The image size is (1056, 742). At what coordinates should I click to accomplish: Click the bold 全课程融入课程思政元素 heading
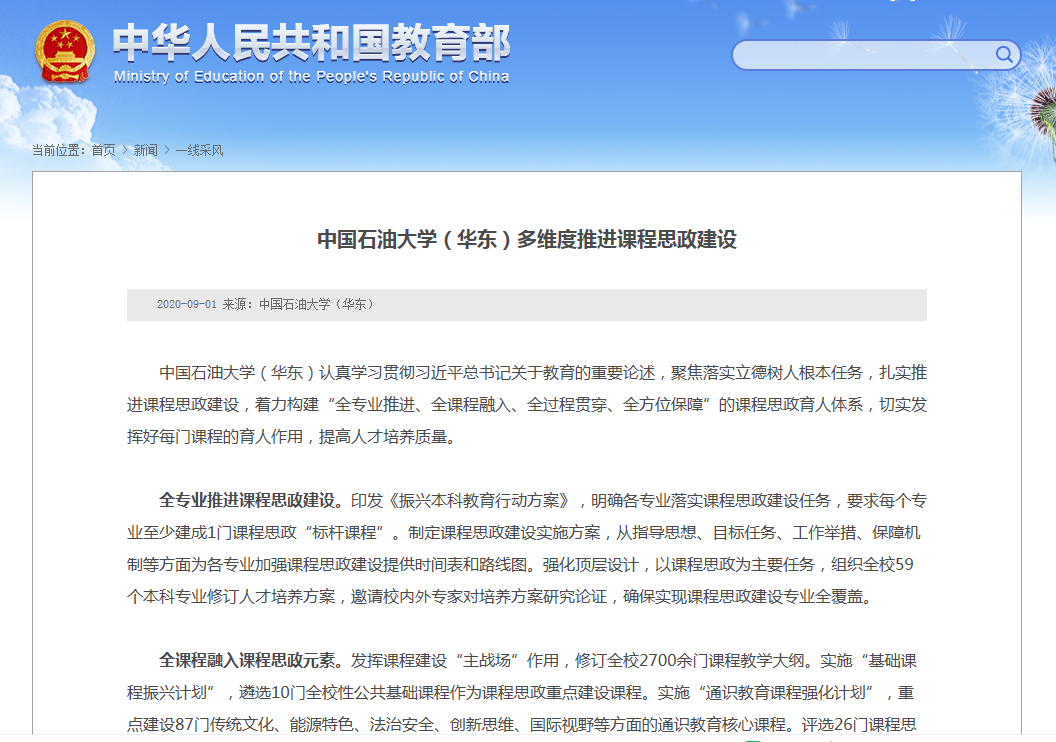click(x=250, y=661)
